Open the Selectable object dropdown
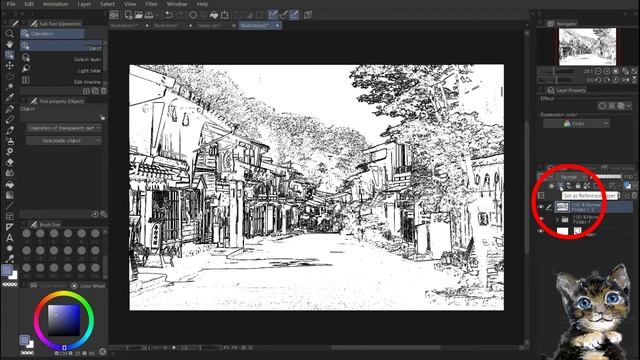Image resolution: width=640 pixels, height=360 pixels. [64, 140]
